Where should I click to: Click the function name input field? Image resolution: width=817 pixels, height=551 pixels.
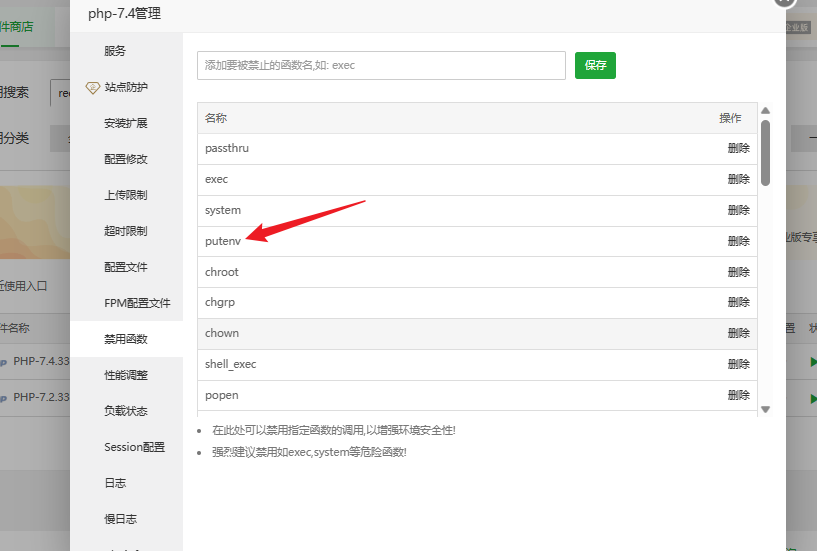click(x=381, y=65)
